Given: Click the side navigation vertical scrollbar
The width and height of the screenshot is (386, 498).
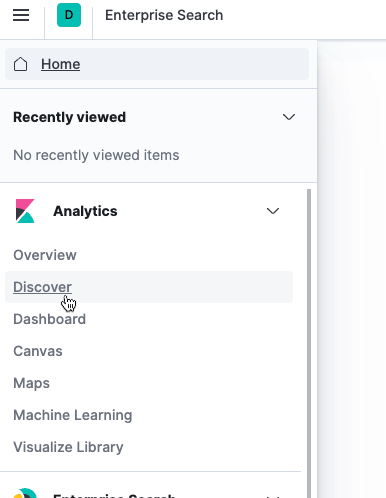Looking at the screenshot, I should click(x=309, y=343).
